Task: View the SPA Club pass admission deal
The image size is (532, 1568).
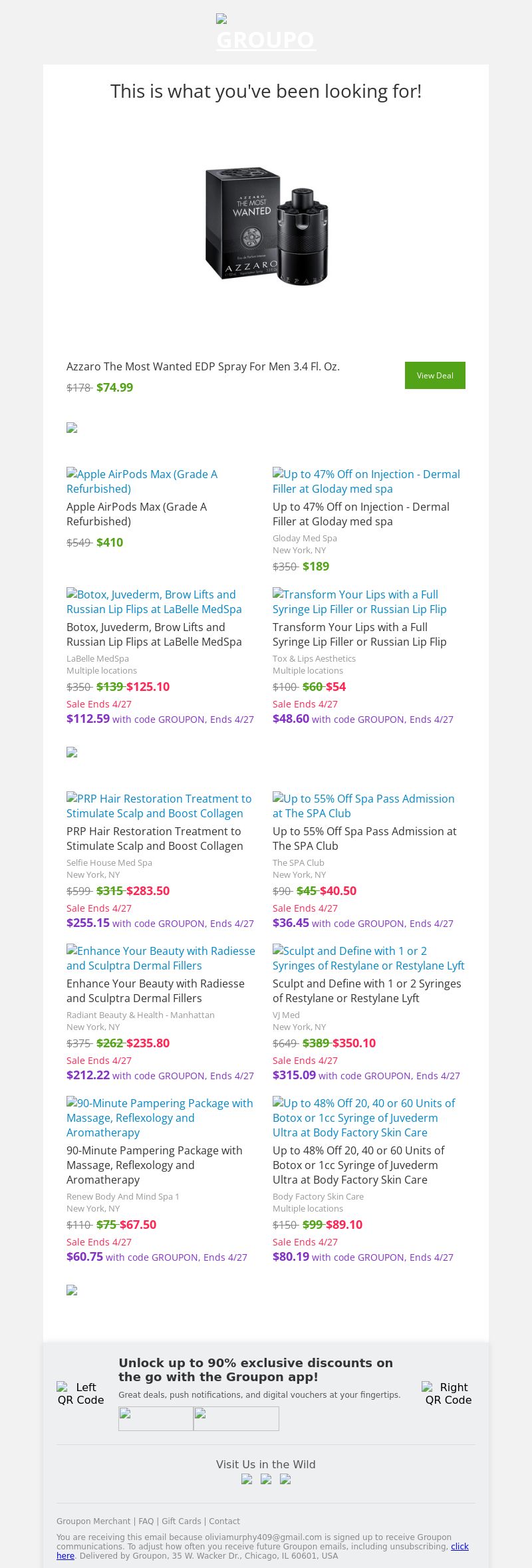Action: tap(363, 806)
